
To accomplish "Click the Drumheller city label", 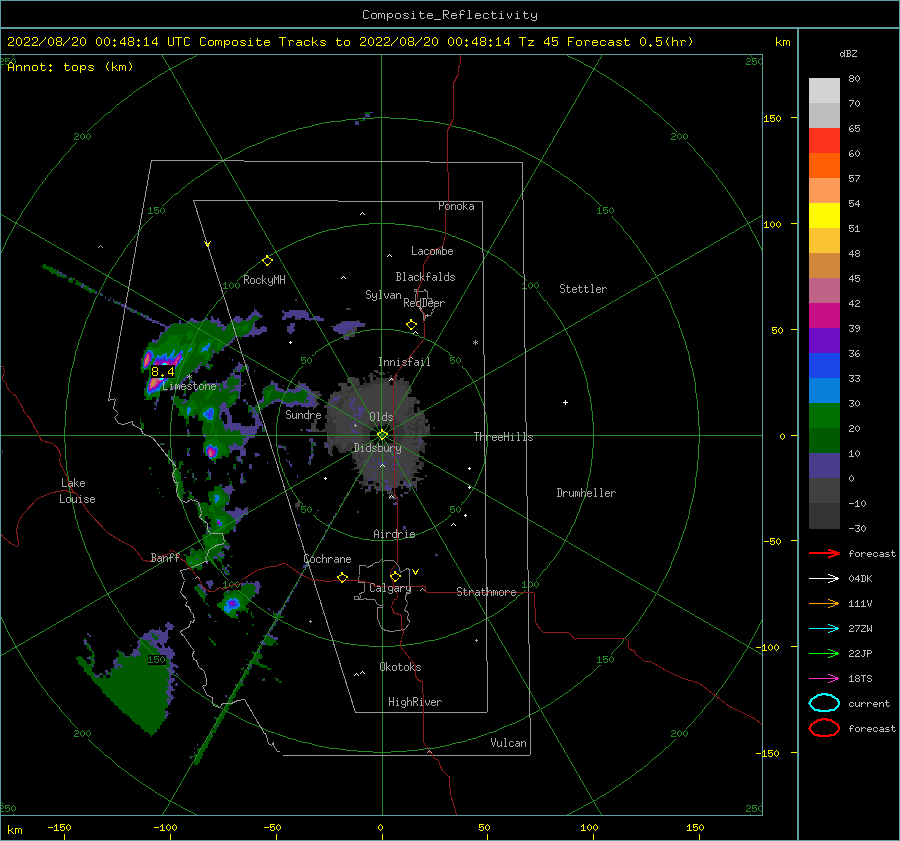I will [586, 493].
